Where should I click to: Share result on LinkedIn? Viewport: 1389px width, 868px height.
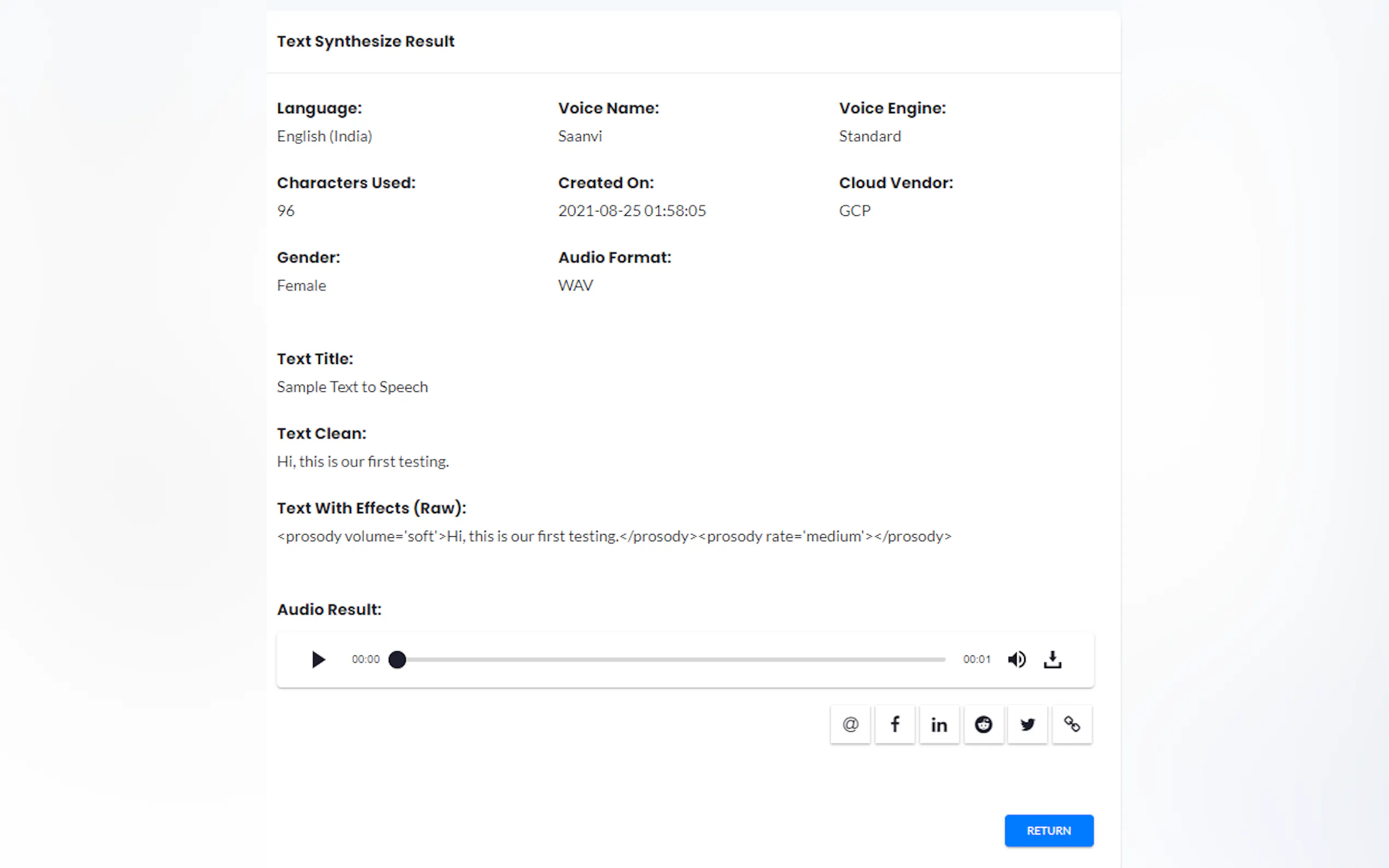939,724
